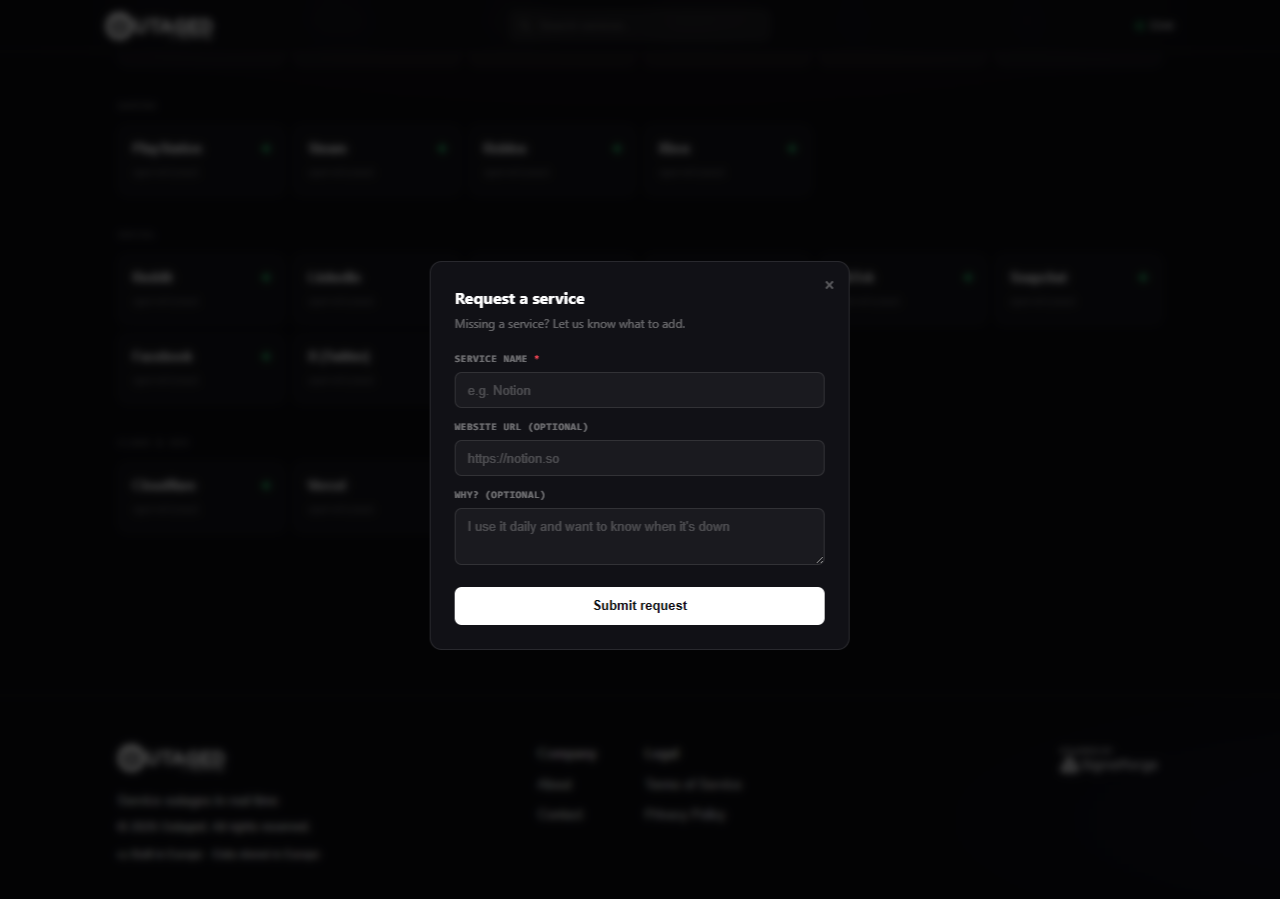
Task: Click the status dot on the Steam card
Action: point(441,148)
